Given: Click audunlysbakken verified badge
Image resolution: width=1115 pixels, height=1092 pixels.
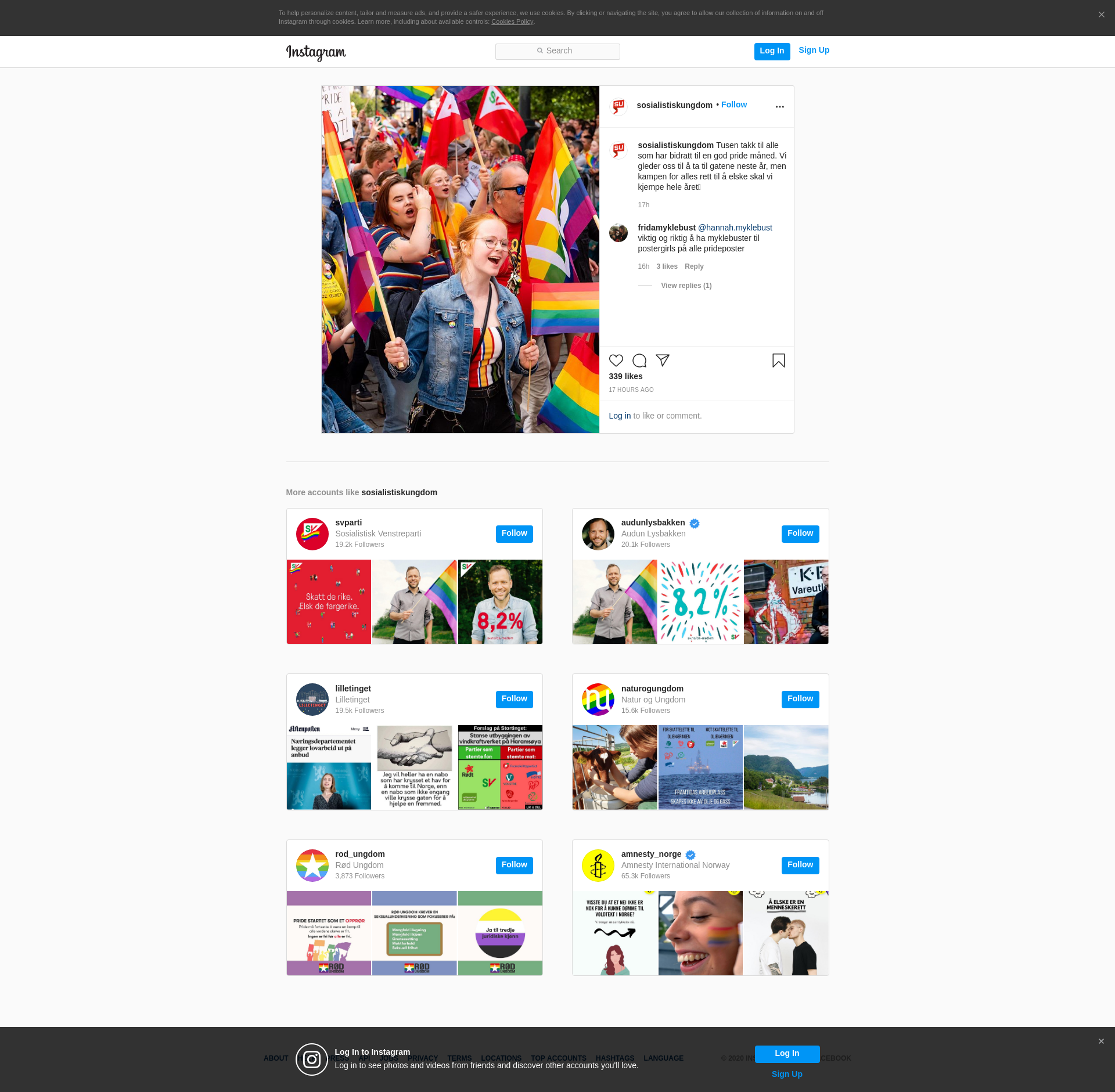Looking at the screenshot, I should click(695, 524).
